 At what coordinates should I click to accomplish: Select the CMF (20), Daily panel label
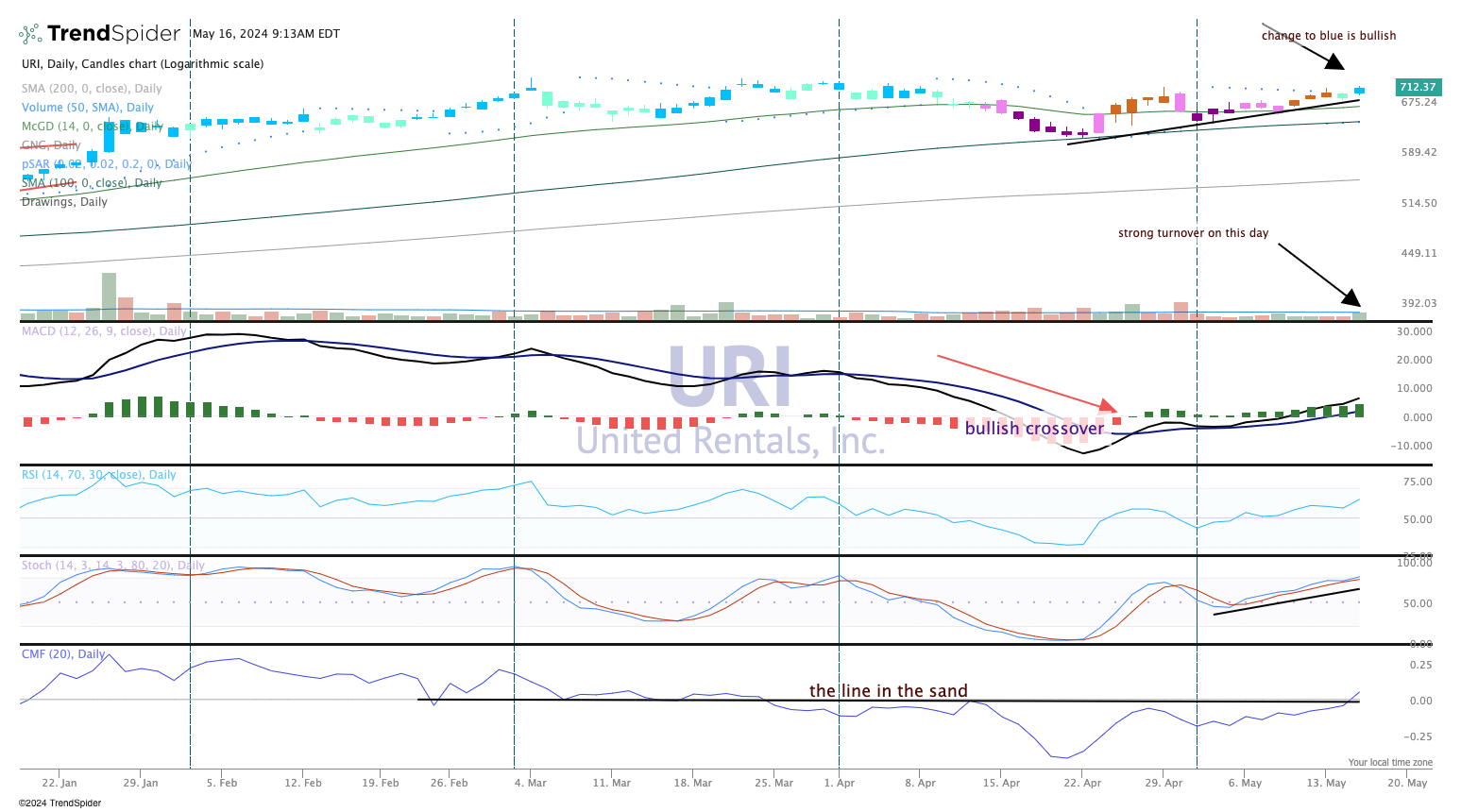point(63,654)
